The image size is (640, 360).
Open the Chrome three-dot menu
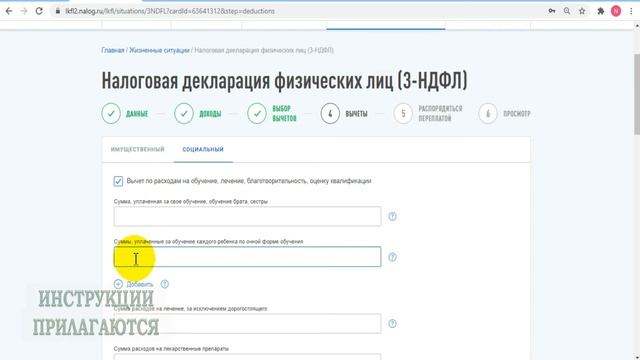tap(631, 11)
